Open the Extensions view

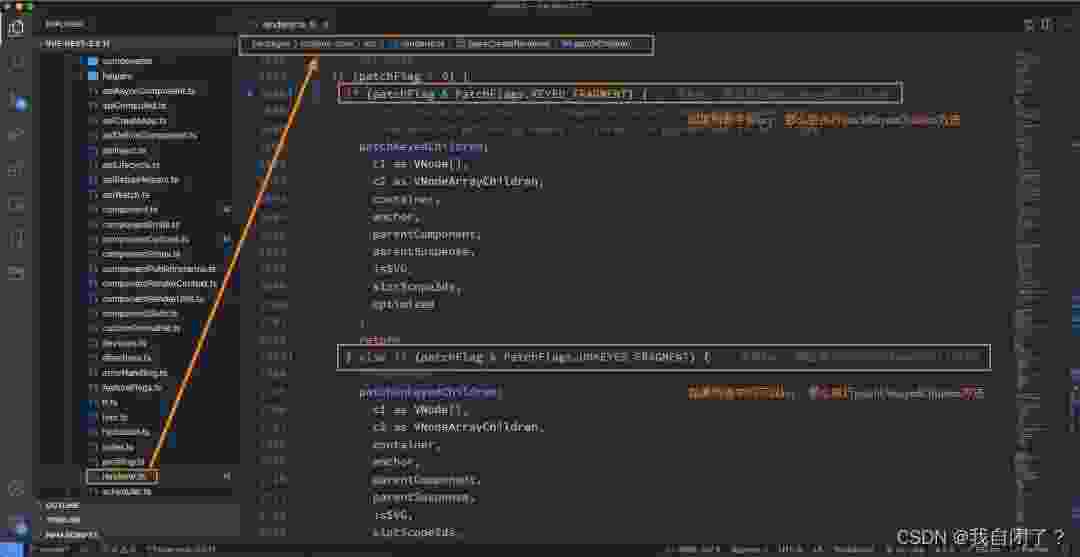point(17,169)
